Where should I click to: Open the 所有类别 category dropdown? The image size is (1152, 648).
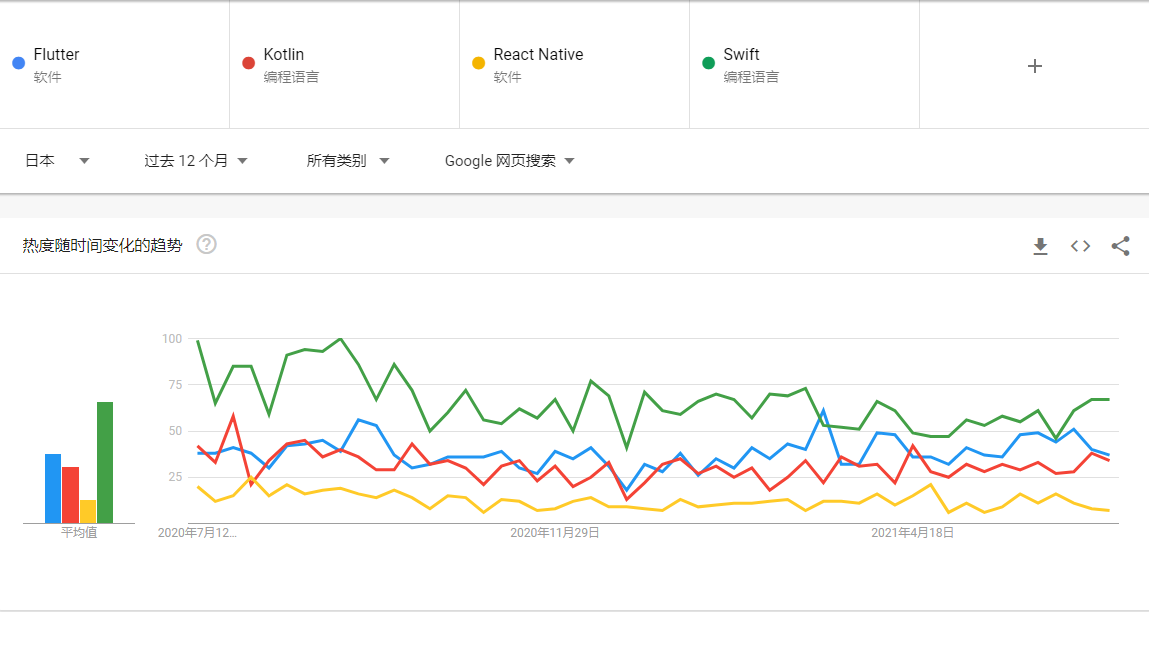coord(348,161)
